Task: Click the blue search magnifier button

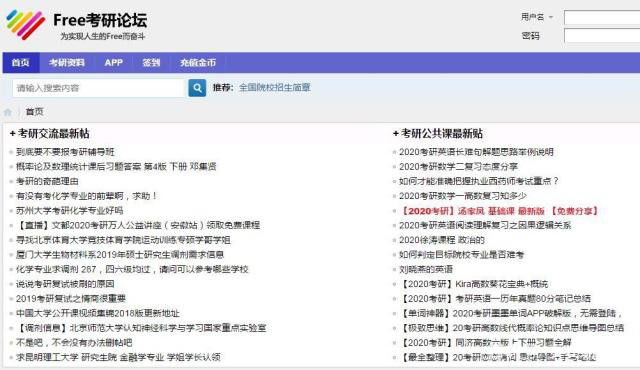Action: (197, 88)
